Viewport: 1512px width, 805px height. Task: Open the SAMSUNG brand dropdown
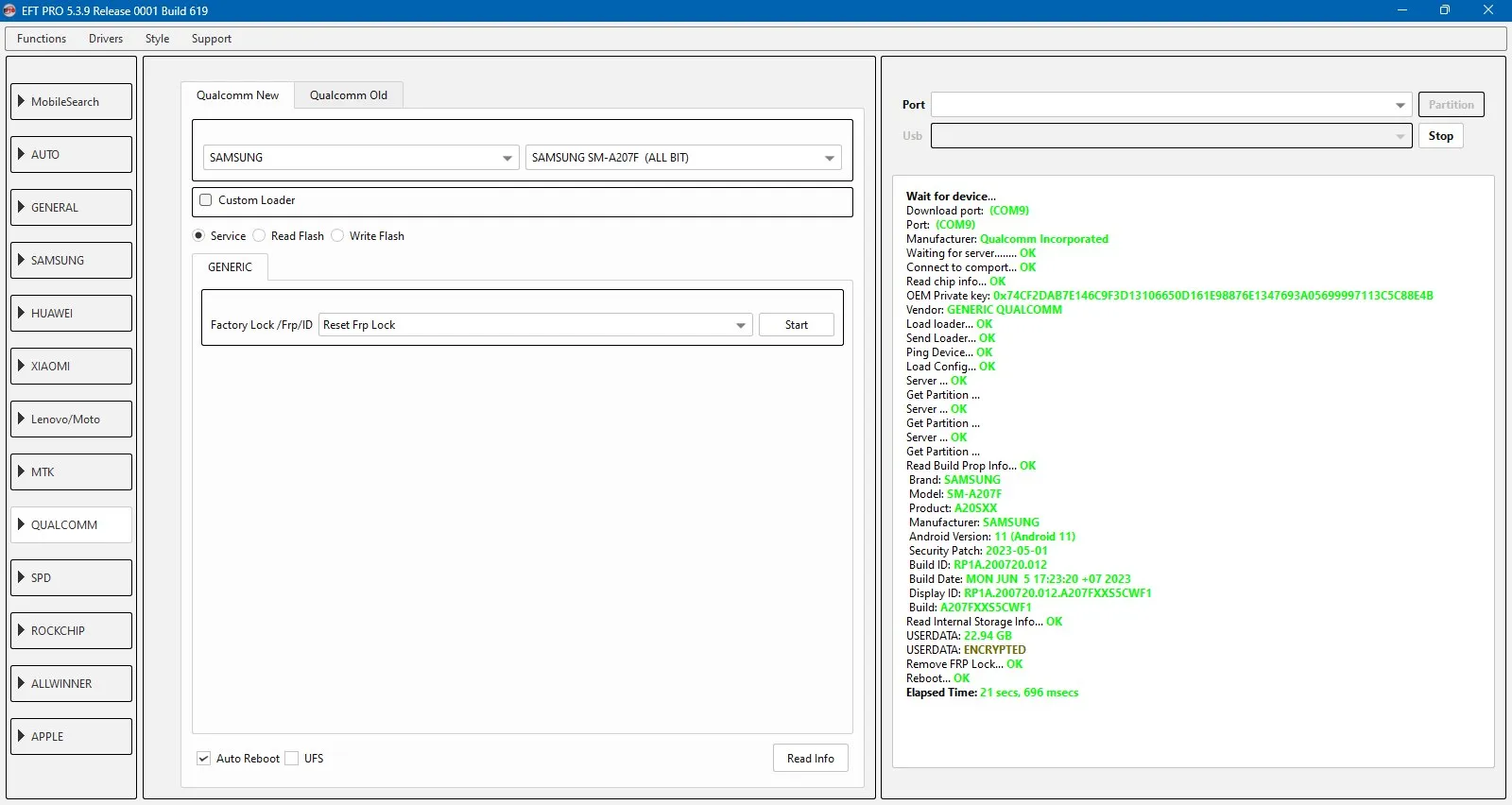tap(360, 158)
